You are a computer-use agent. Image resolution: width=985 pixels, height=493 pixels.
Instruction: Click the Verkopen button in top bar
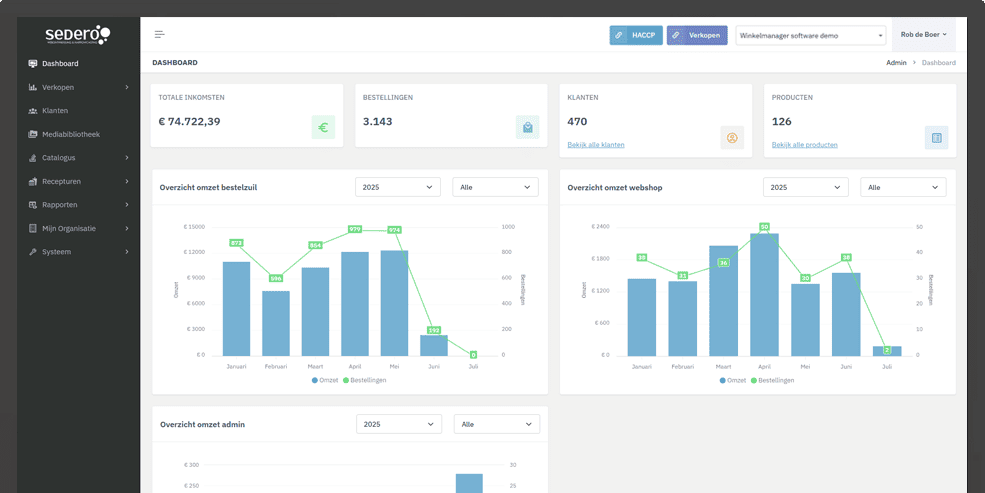pyautogui.click(x=697, y=35)
